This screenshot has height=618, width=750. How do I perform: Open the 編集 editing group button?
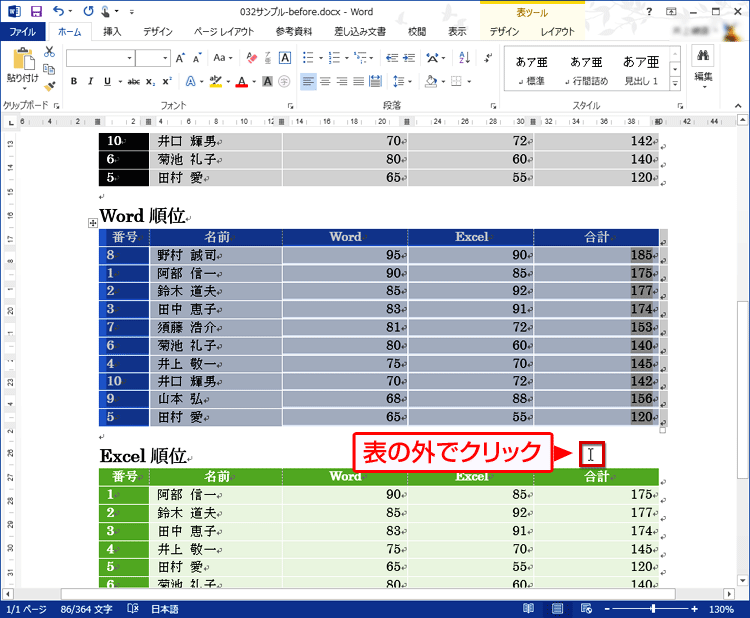[703, 68]
